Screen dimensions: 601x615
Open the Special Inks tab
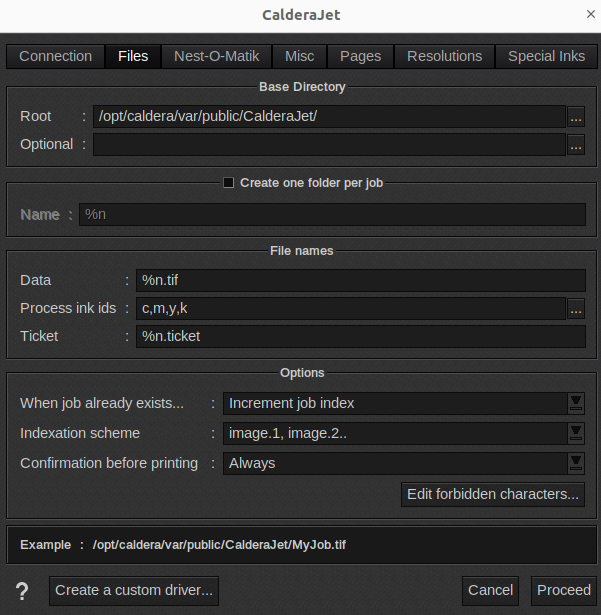[546, 57]
